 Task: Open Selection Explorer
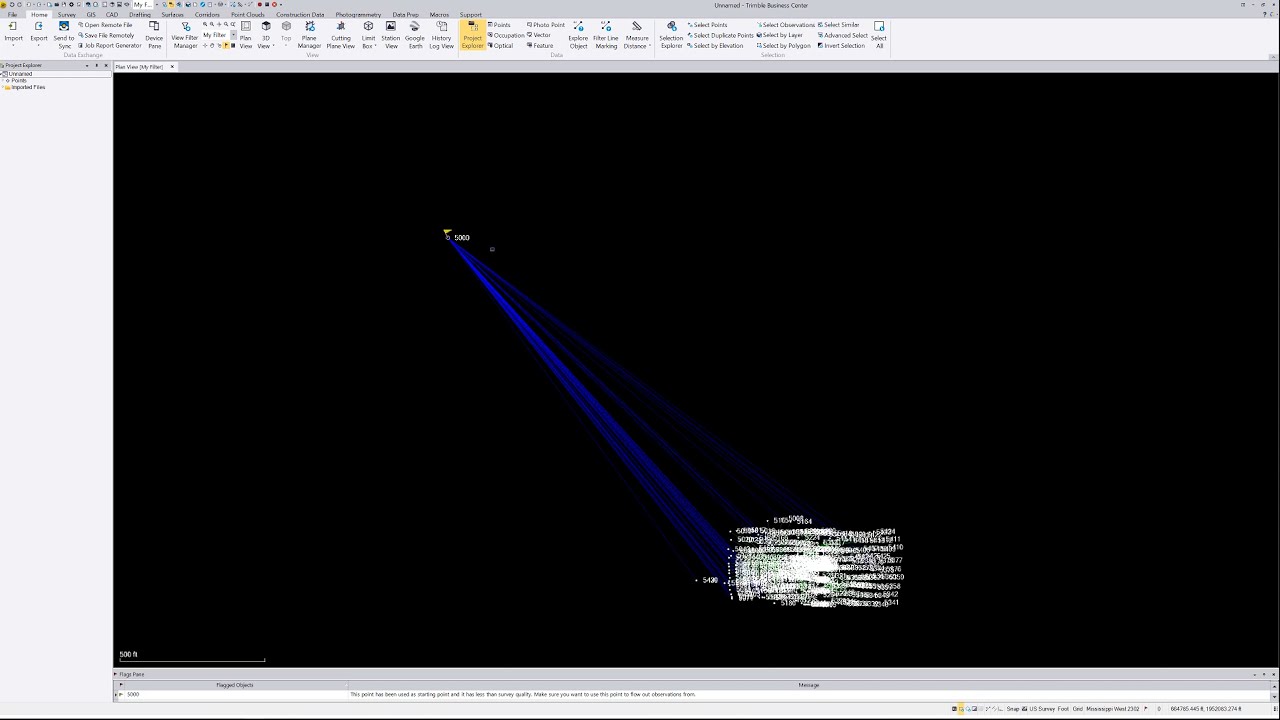(671, 34)
